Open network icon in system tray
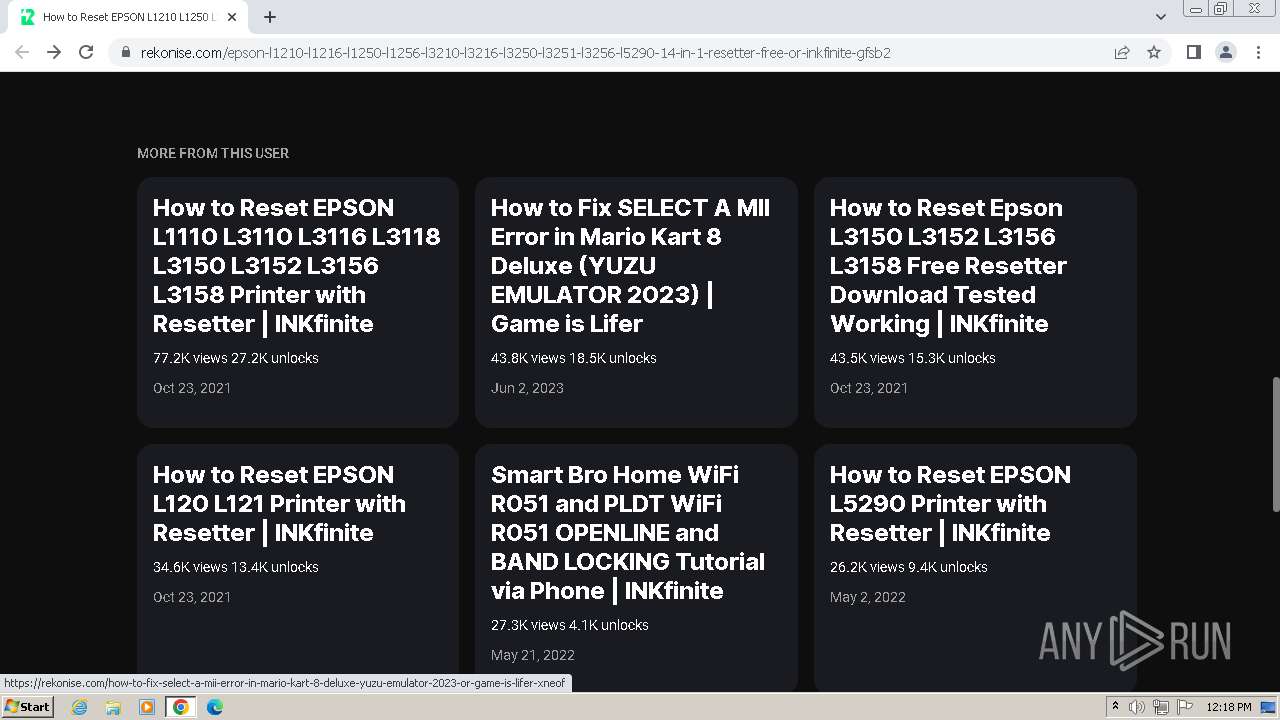This screenshot has height=720, width=1280. click(x=1161, y=707)
